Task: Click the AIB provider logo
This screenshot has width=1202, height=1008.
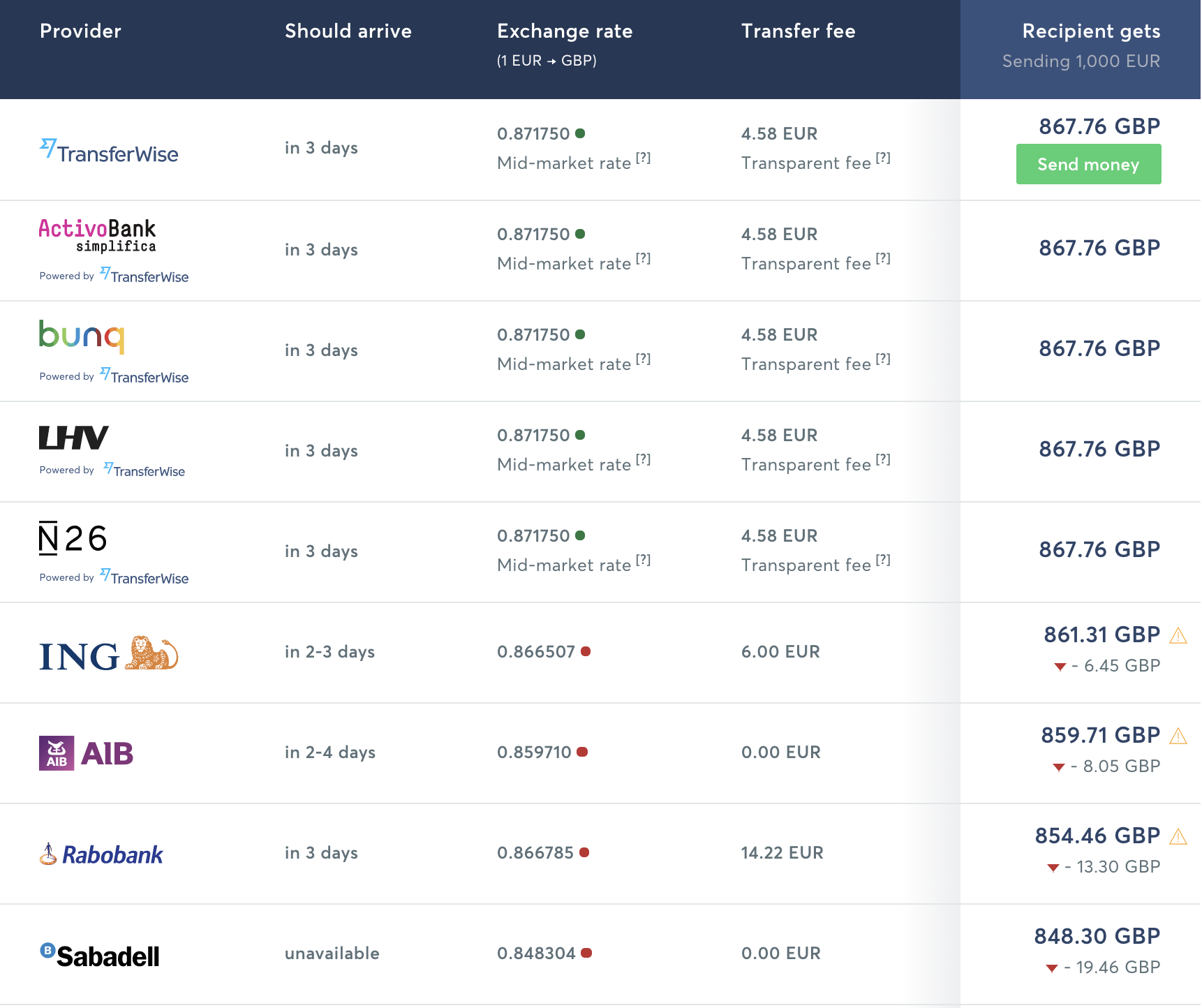Action: [86, 753]
